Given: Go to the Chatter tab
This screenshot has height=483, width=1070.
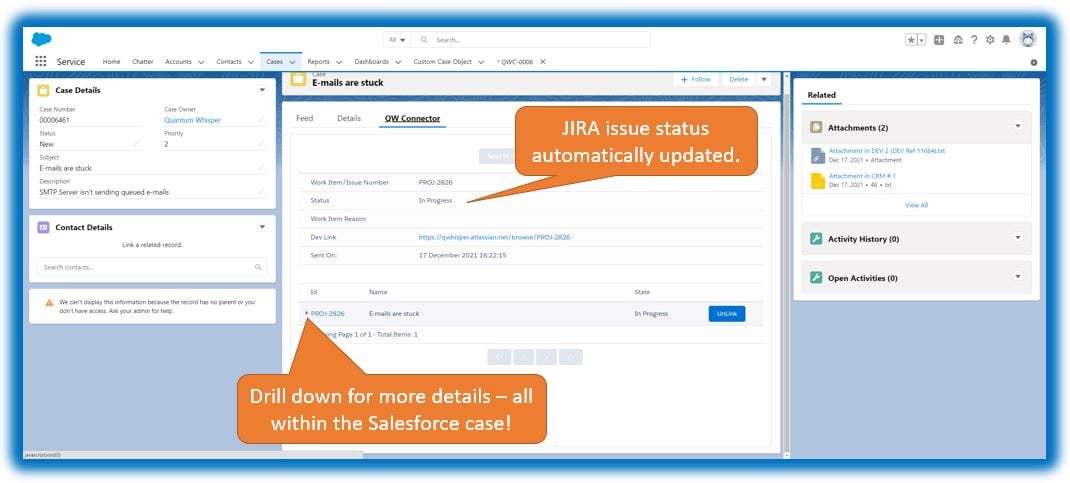Looking at the screenshot, I should tap(143, 61).
